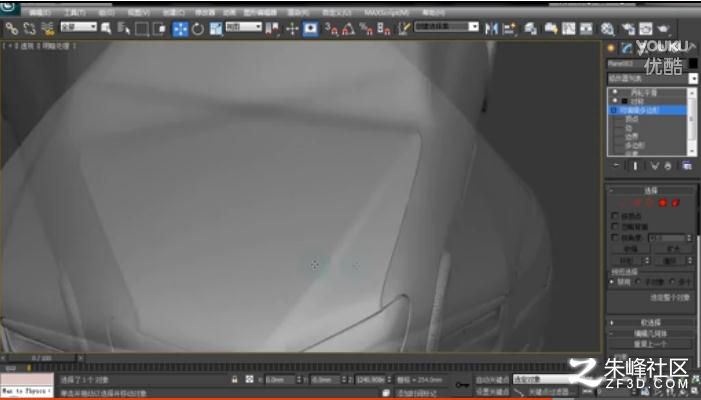The width and height of the screenshot is (701, 400).
Task: Toggle the Spinner Snap icon
Action: point(384,29)
